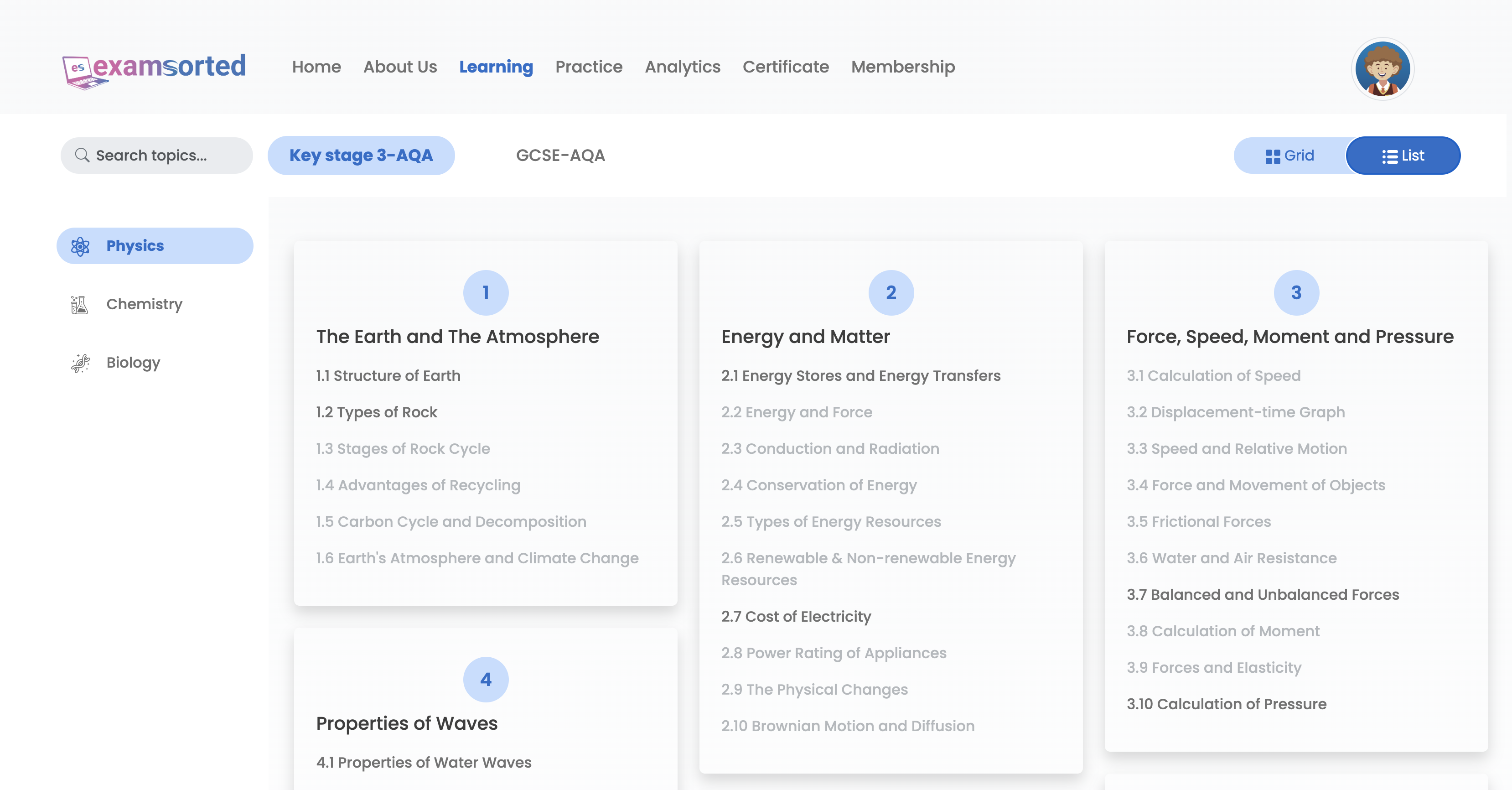1512x790 pixels.
Task: Select the Physics subject
Action: [x=155, y=245]
